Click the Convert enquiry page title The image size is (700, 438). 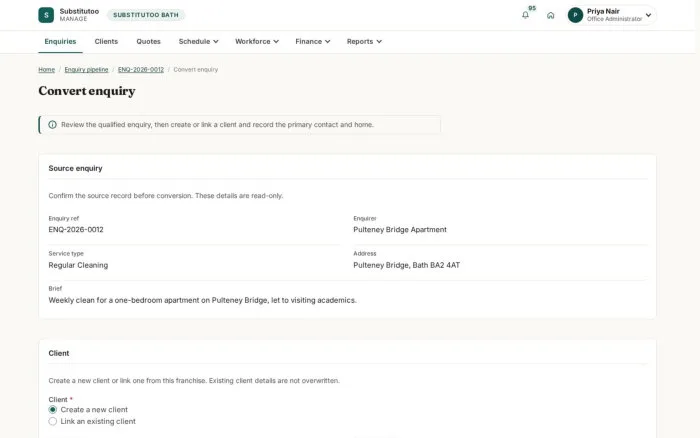pos(87,91)
